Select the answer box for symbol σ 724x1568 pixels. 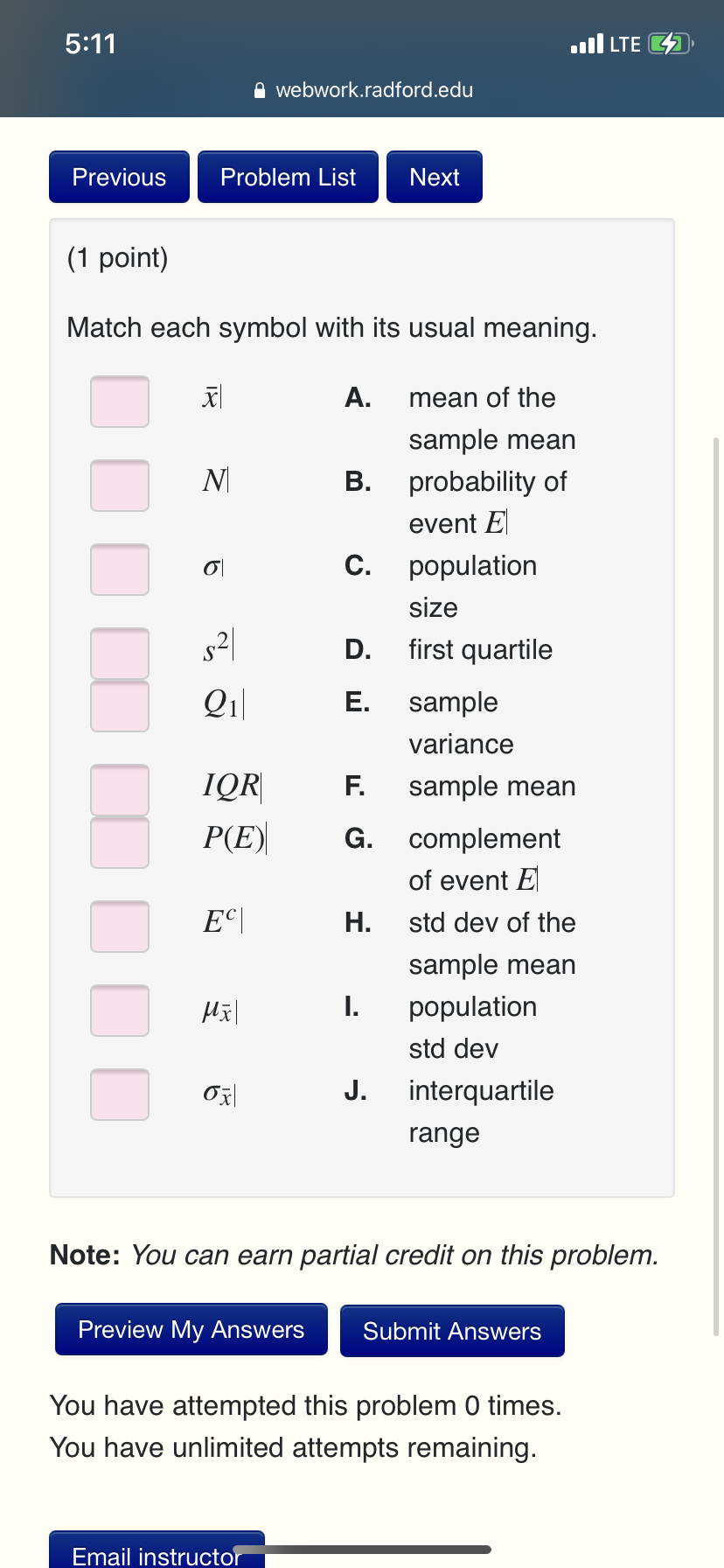119,569
